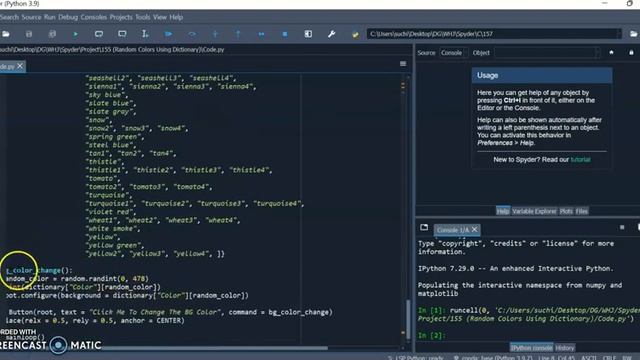Open the Run menu
Viewport: 640px width, 360px height.
pos(49,17)
